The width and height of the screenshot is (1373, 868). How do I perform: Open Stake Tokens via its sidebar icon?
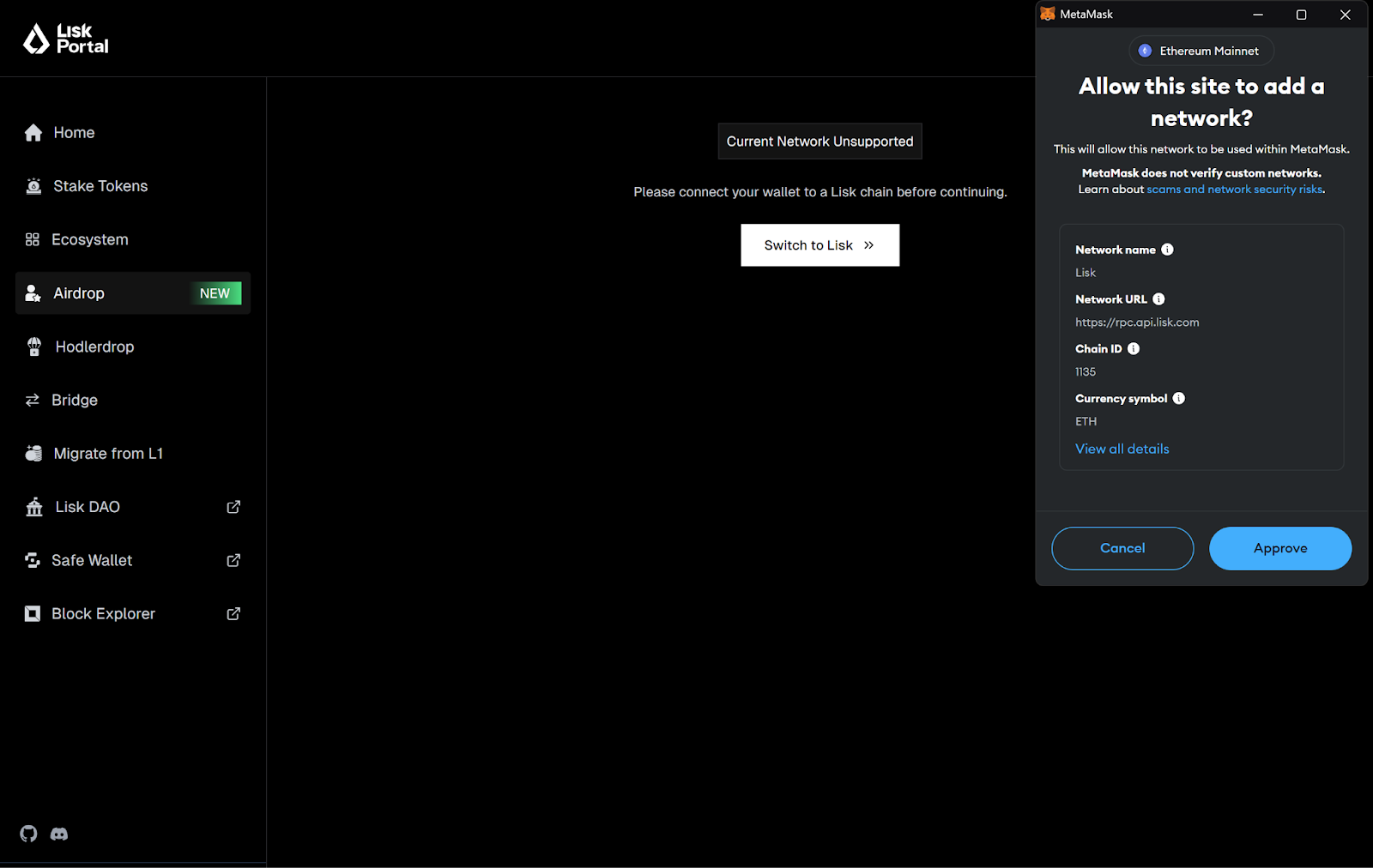pyautogui.click(x=33, y=185)
